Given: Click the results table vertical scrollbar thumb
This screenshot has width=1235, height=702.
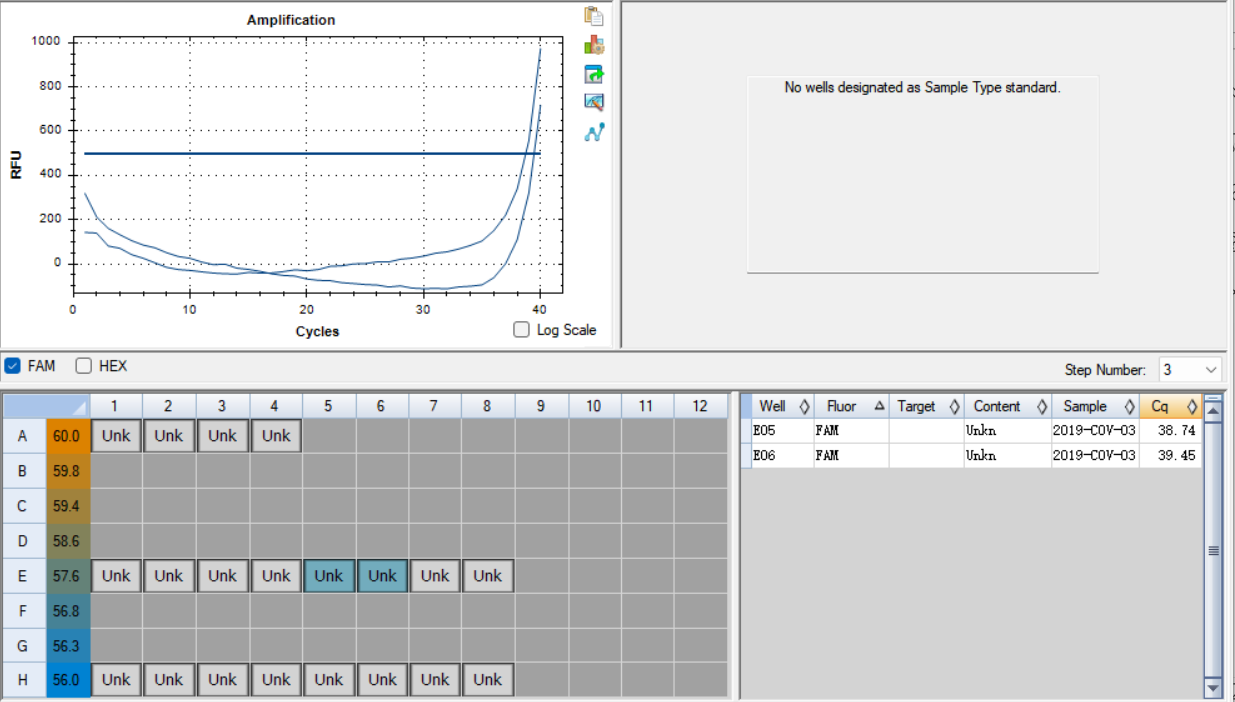Looking at the screenshot, I should [1213, 550].
